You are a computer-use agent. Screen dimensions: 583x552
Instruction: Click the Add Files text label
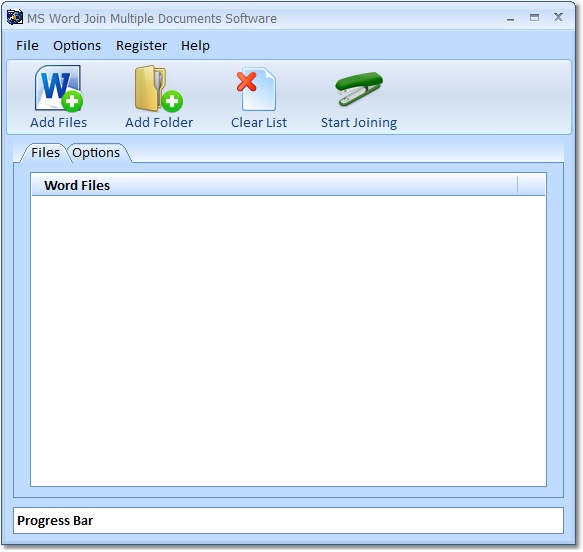(x=58, y=123)
